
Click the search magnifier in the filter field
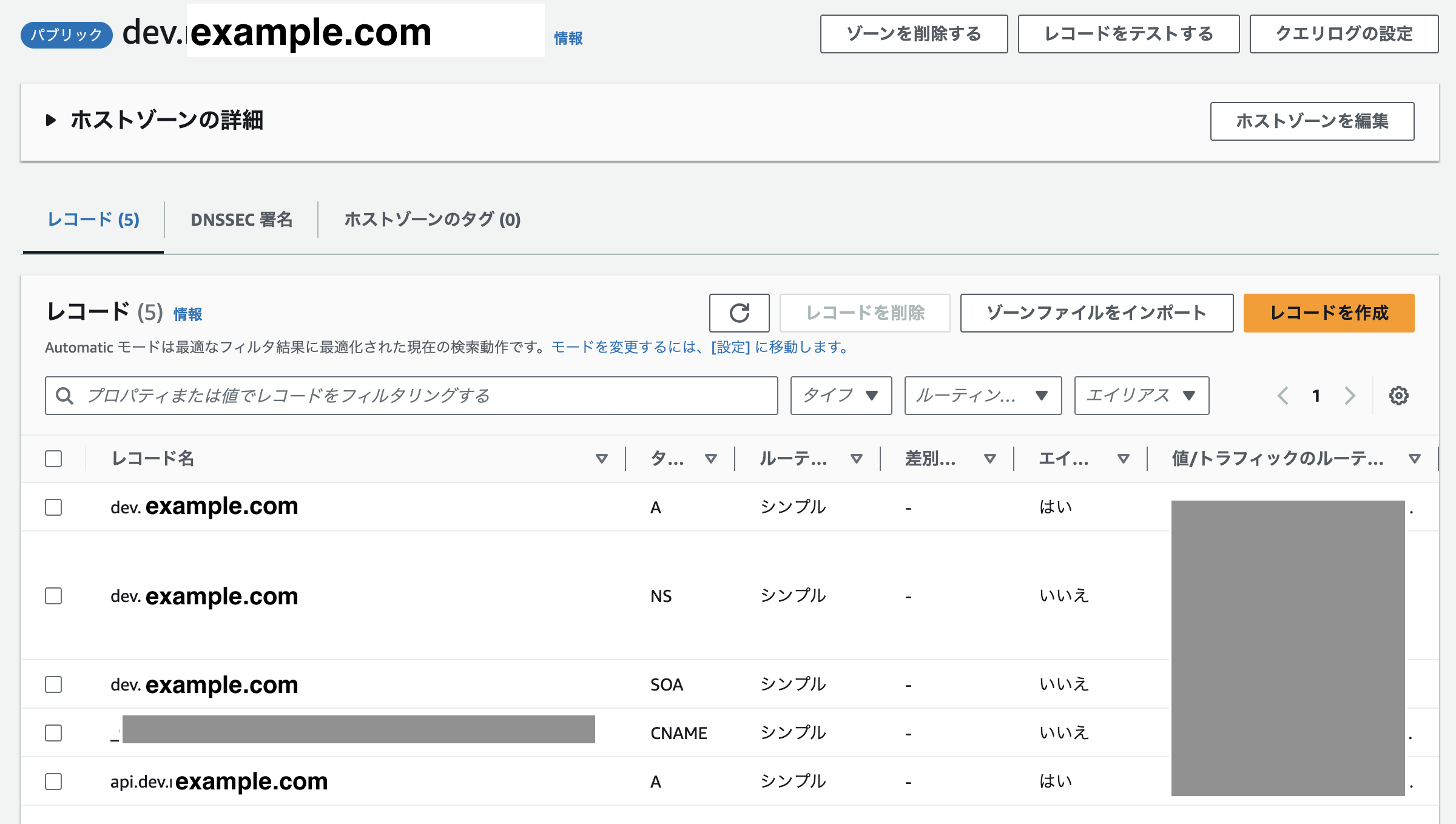pyautogui.click(x=66, y=395)
